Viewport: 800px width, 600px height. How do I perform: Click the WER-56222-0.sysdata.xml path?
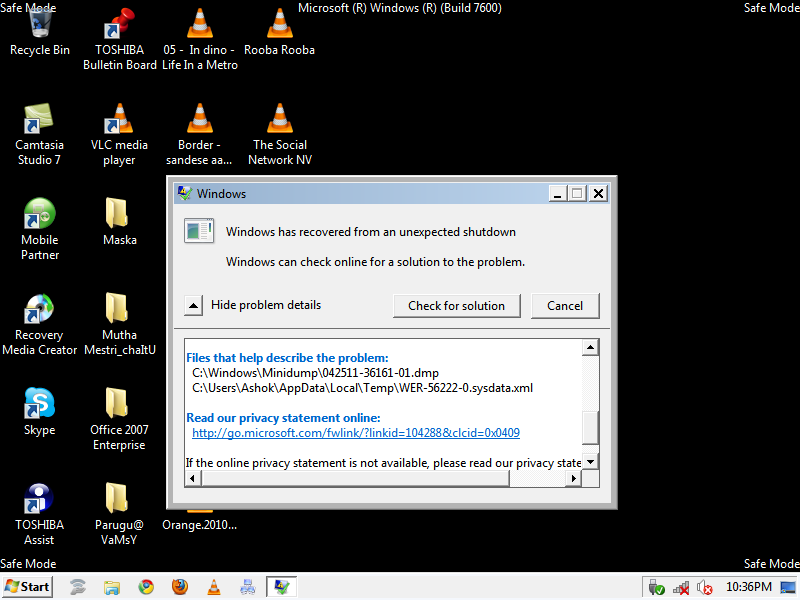[x=362, y=388]
